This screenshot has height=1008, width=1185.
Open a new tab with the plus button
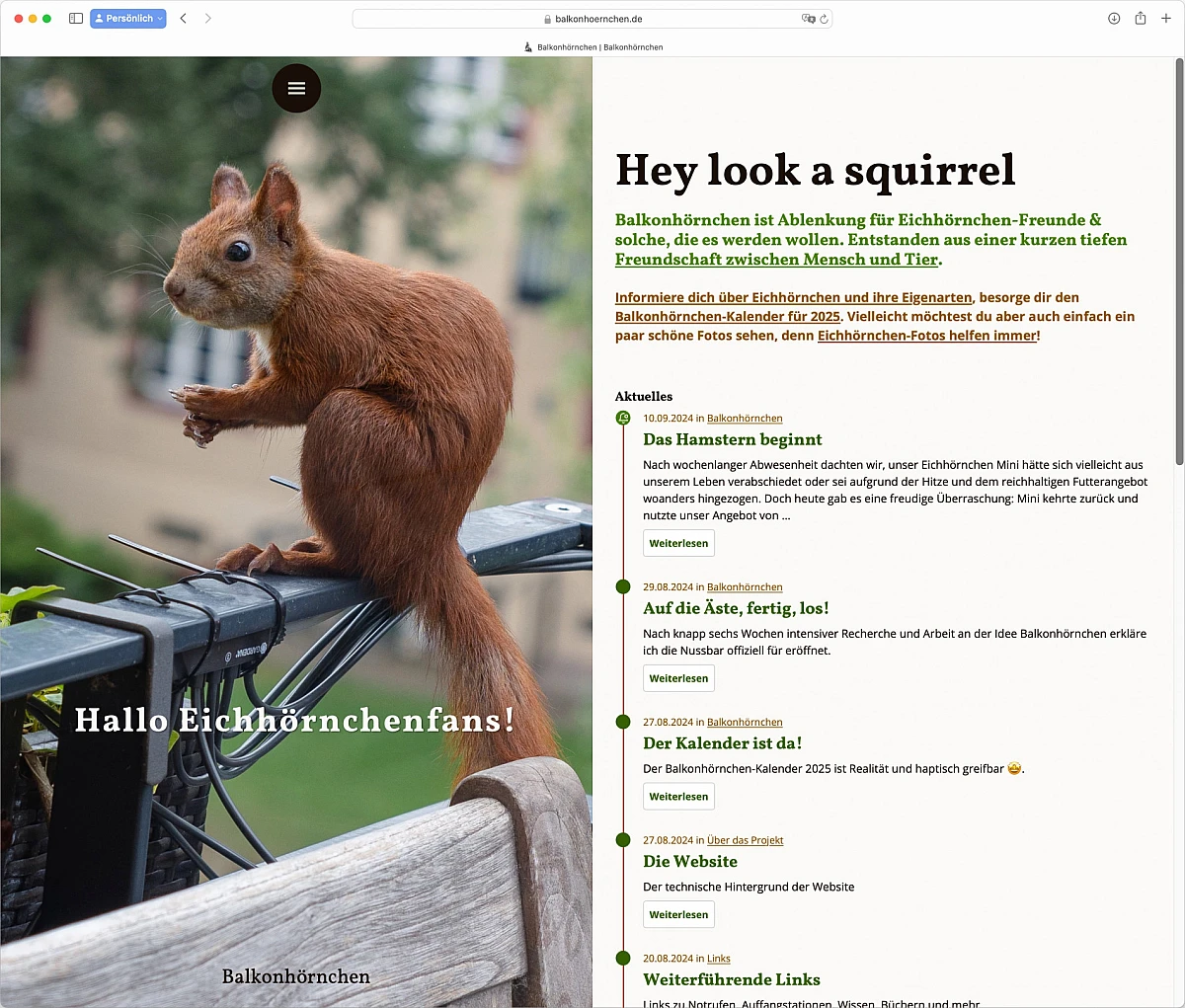pyautogui.click(x=1166, y=19)
